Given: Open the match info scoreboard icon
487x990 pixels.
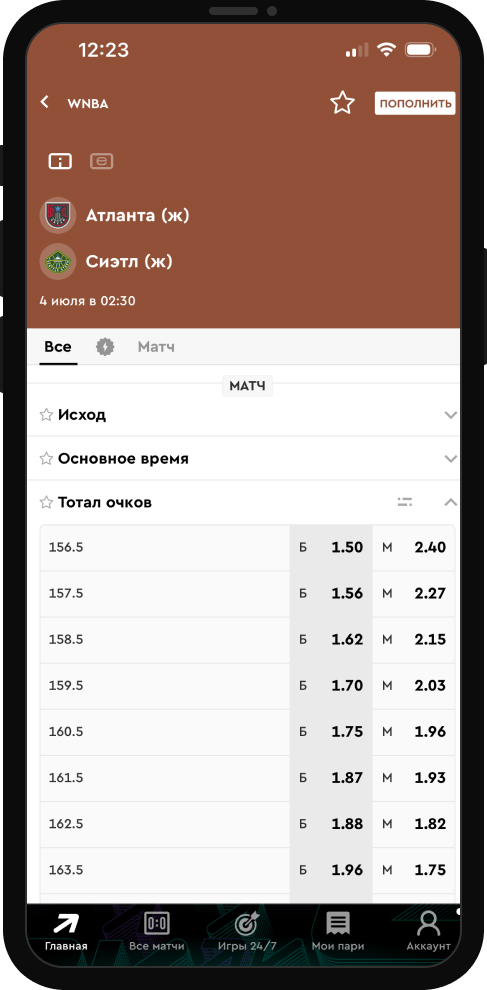Looking at the screenshot, I should tap(60, 161).
